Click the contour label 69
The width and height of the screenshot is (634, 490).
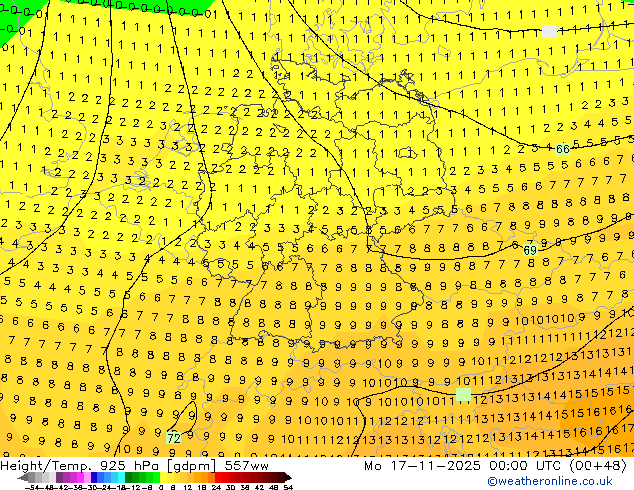point(530,250)
